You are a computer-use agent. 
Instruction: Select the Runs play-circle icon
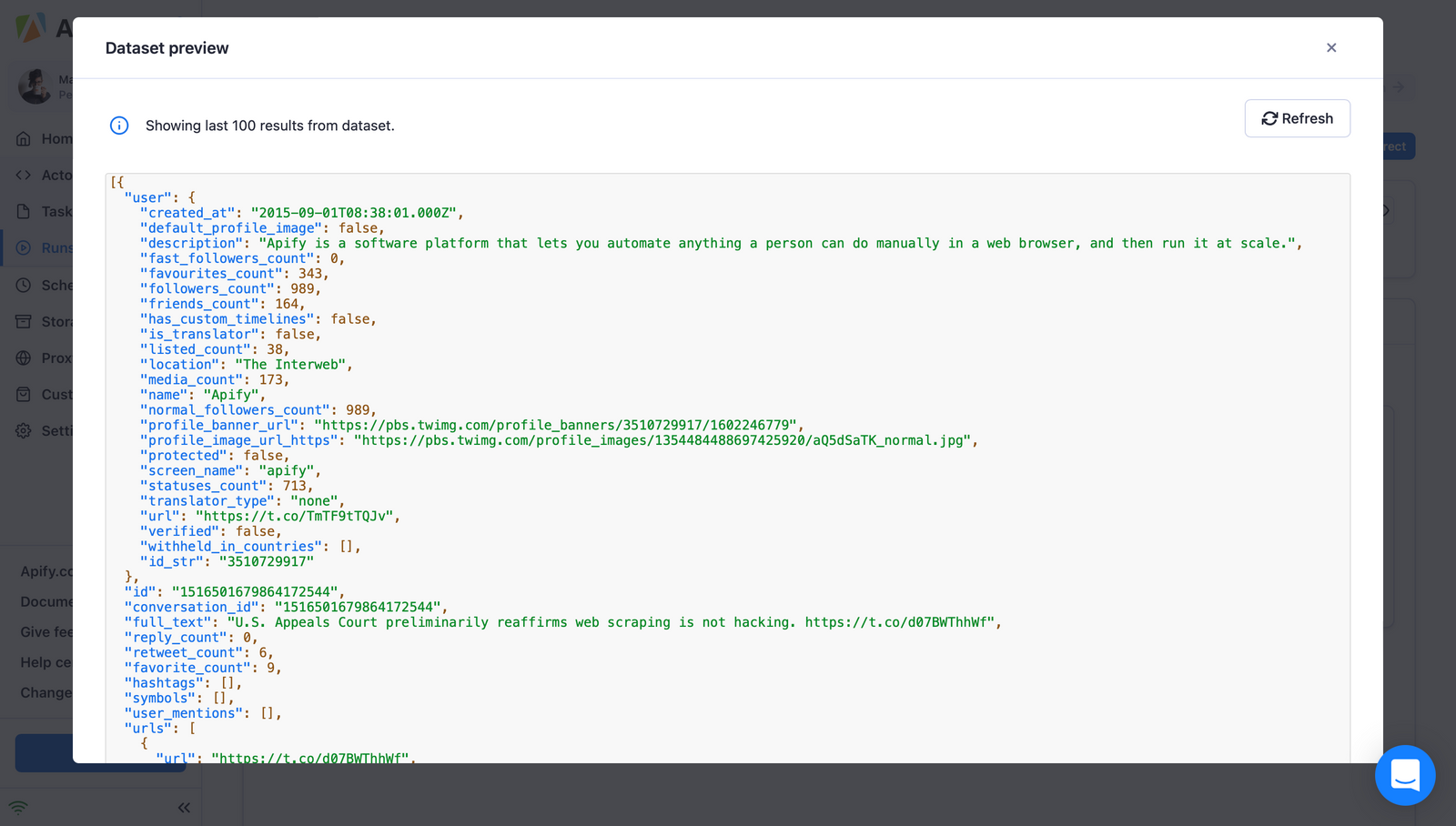pos(24,247)
